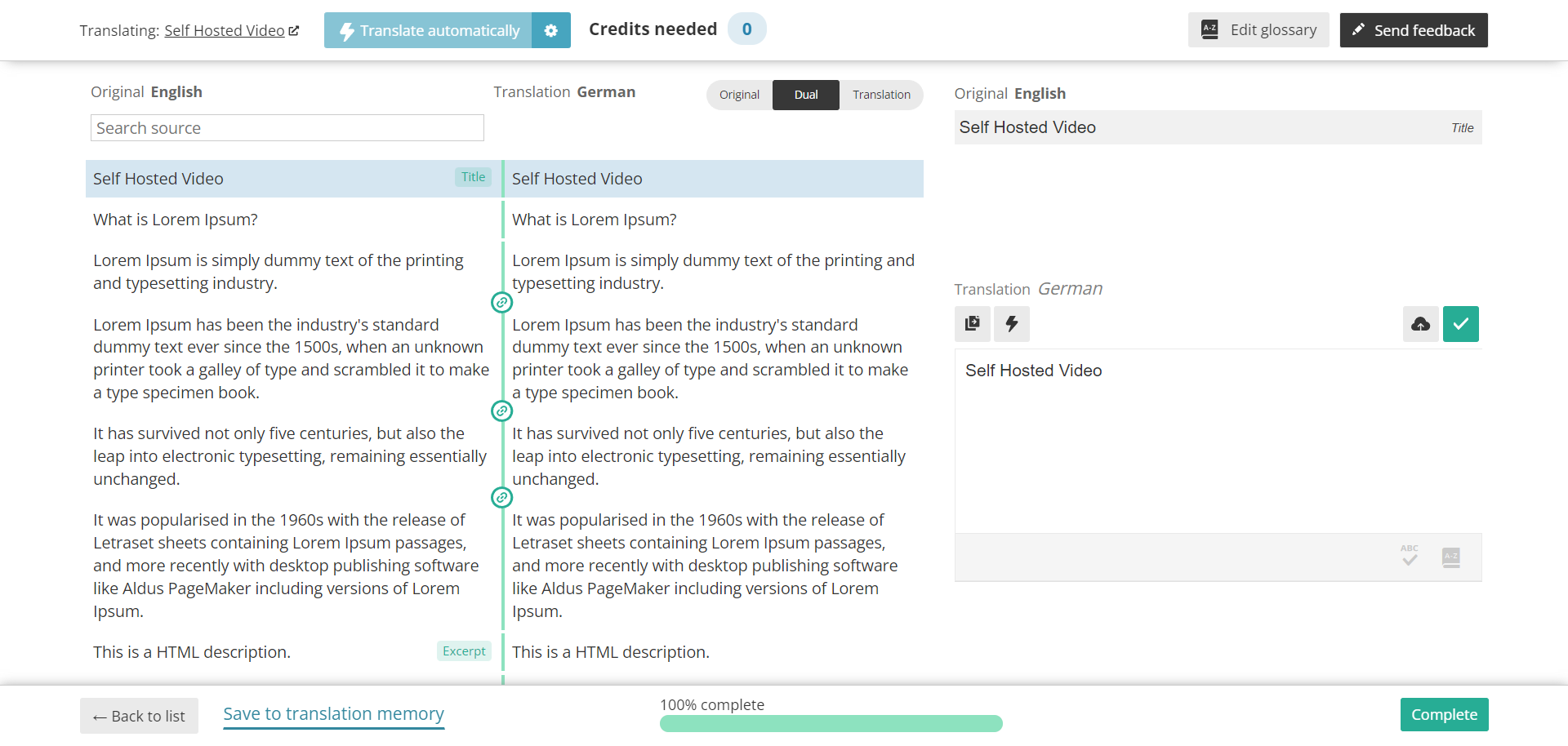Open automatic translation settings gear
This screenshot has height=746, width=1568.
click(550, 30)
